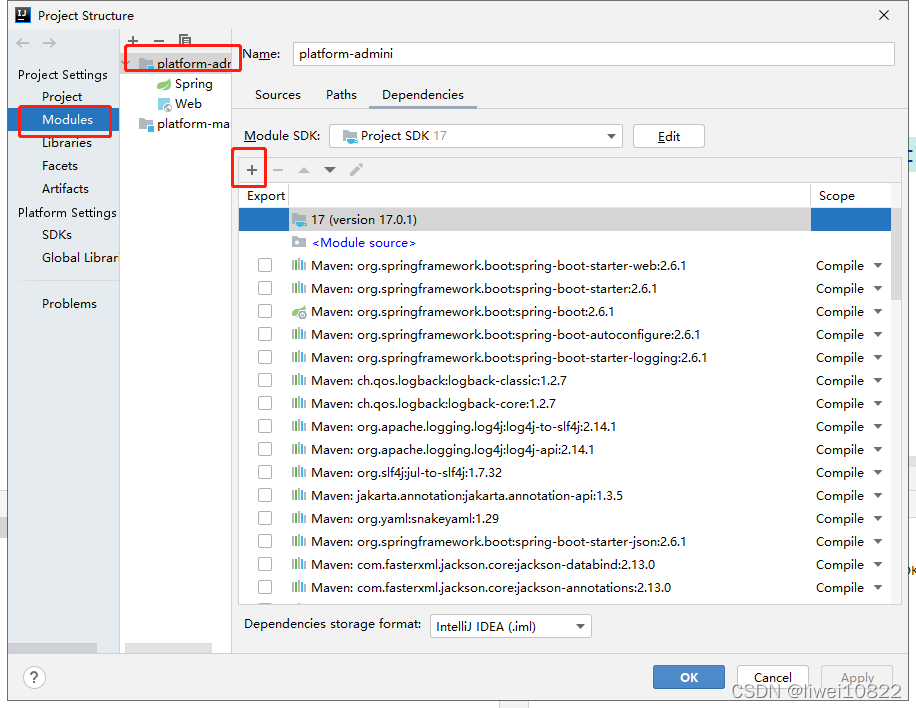Select the Dependencies tab

(423, 95)
